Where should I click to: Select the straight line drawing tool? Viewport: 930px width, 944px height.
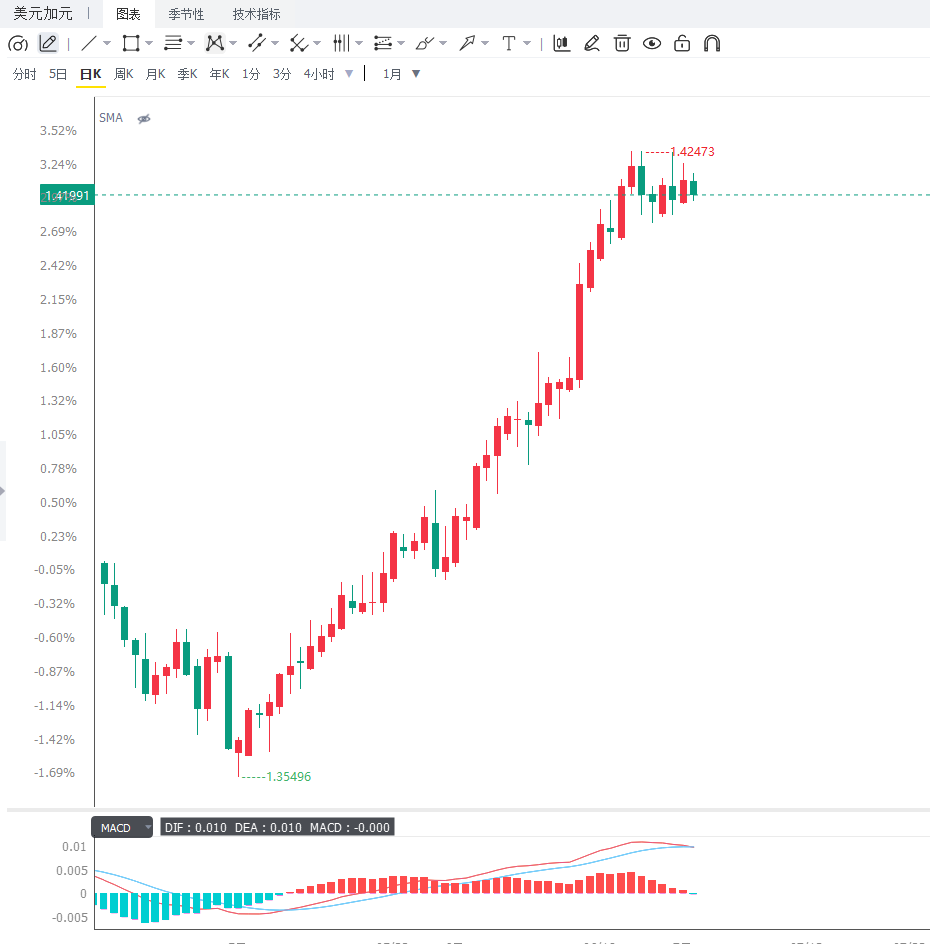coord(89,43)
